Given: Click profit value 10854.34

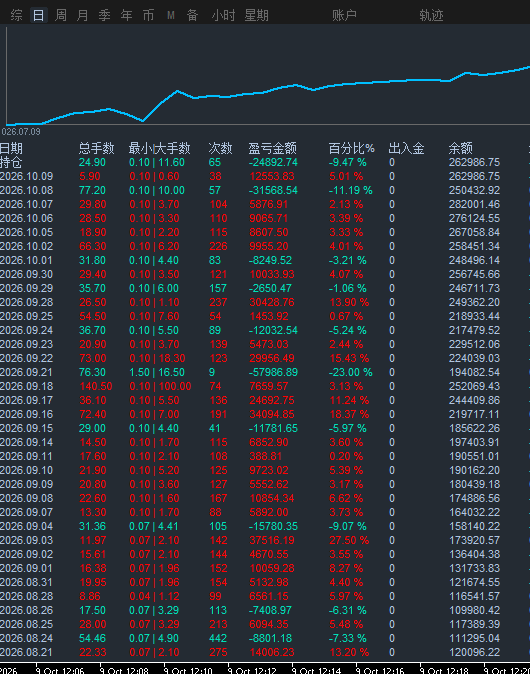Looking at the screenshot, I should [x=272, y=499].
